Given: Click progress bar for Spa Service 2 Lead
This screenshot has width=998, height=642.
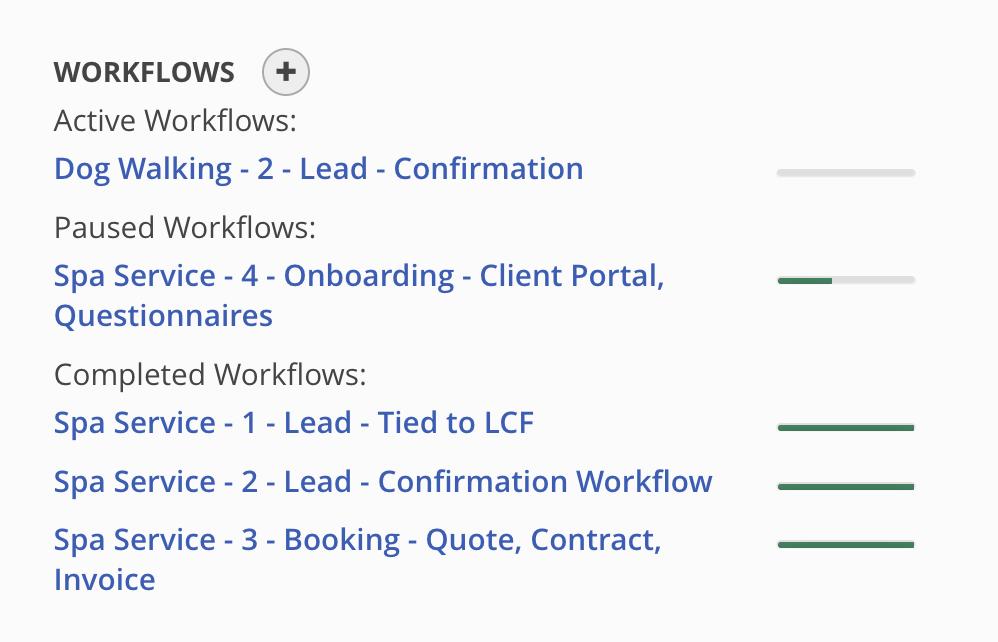Looking at the screenshot, I should coord(845,487).
